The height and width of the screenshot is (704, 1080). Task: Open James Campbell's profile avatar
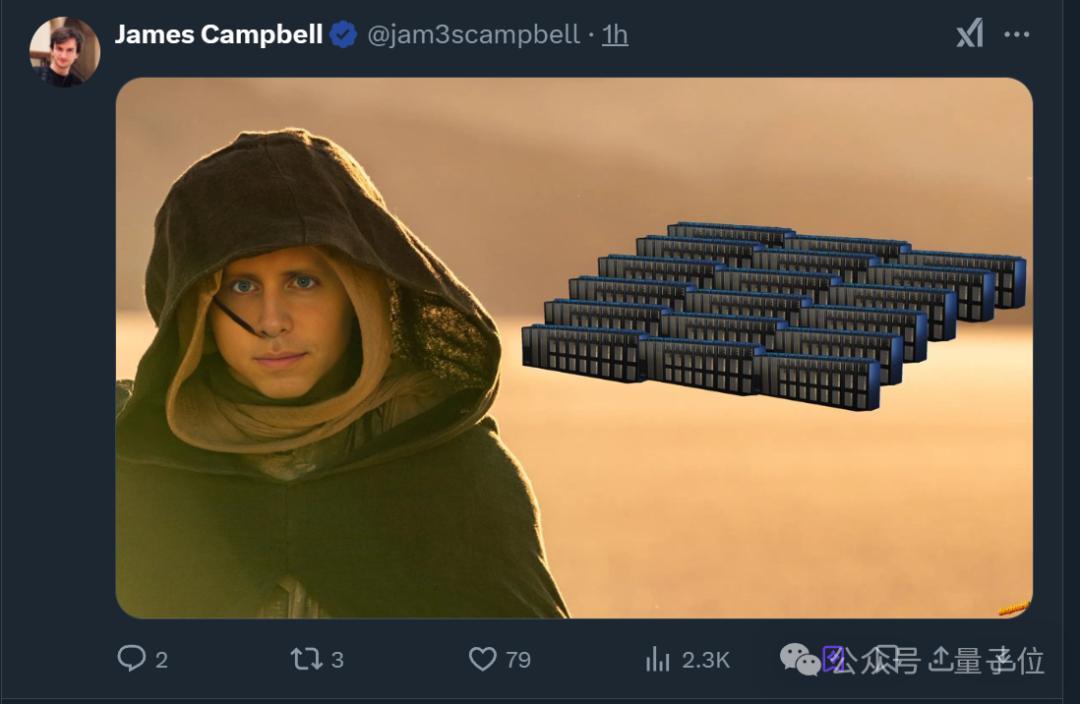click(x=65, y=51)
